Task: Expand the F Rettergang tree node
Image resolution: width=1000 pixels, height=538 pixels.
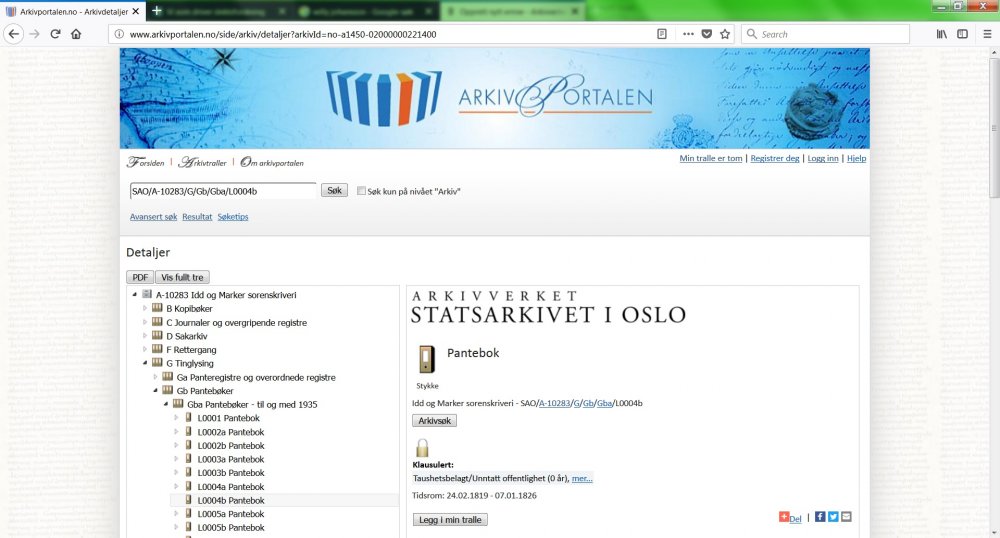Action: [145, 349]
